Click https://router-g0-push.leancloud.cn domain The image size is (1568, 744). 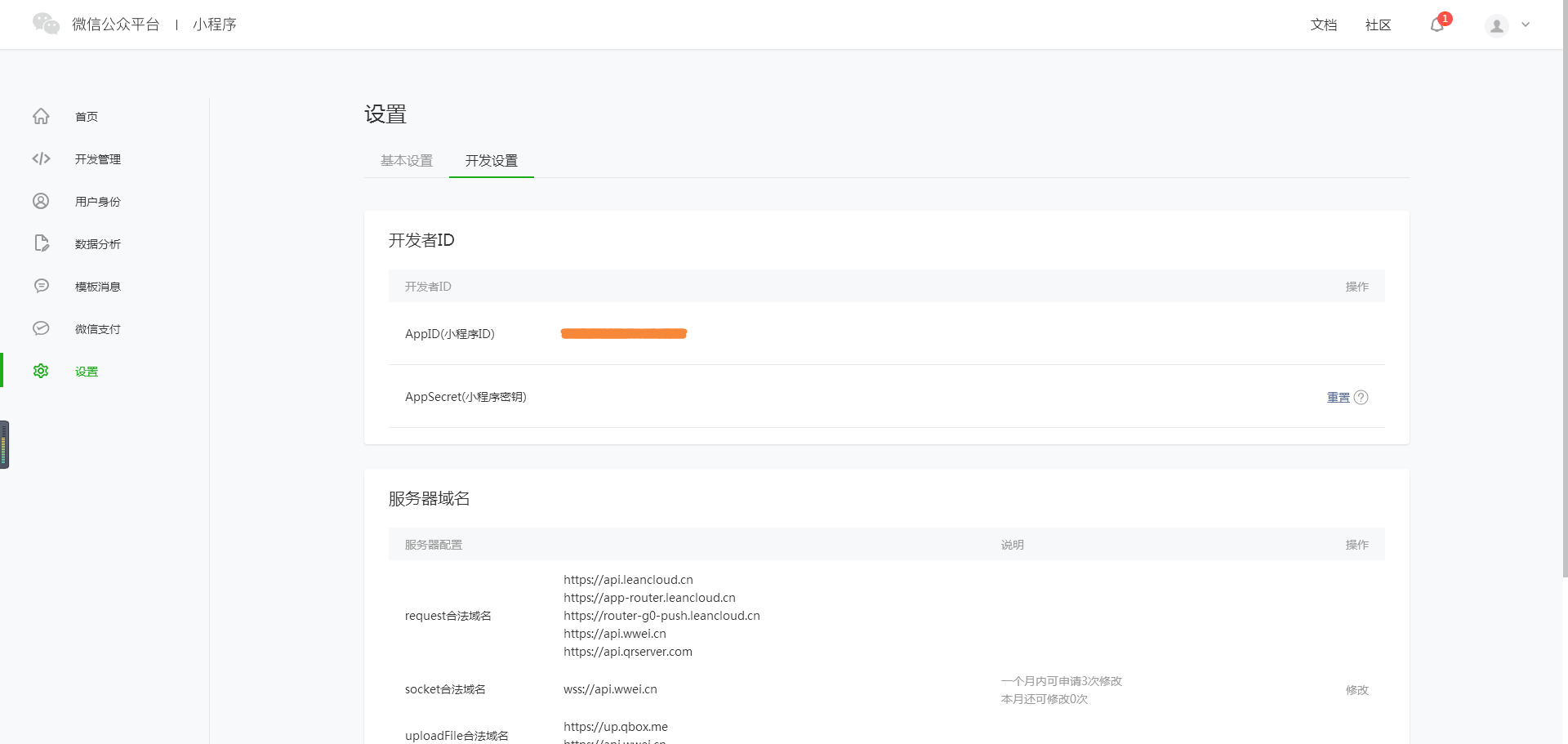tap(661, 616)
